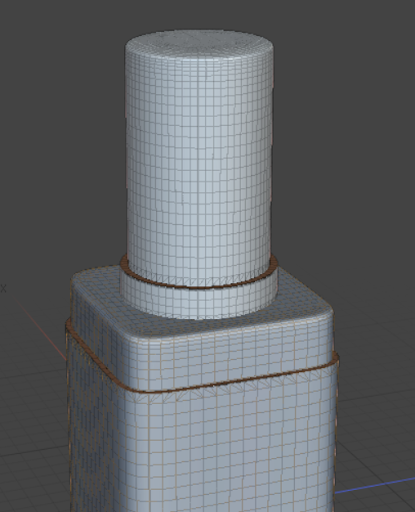Select the front band between the body top and seam

pyautogui.click(x=230, y=353)
